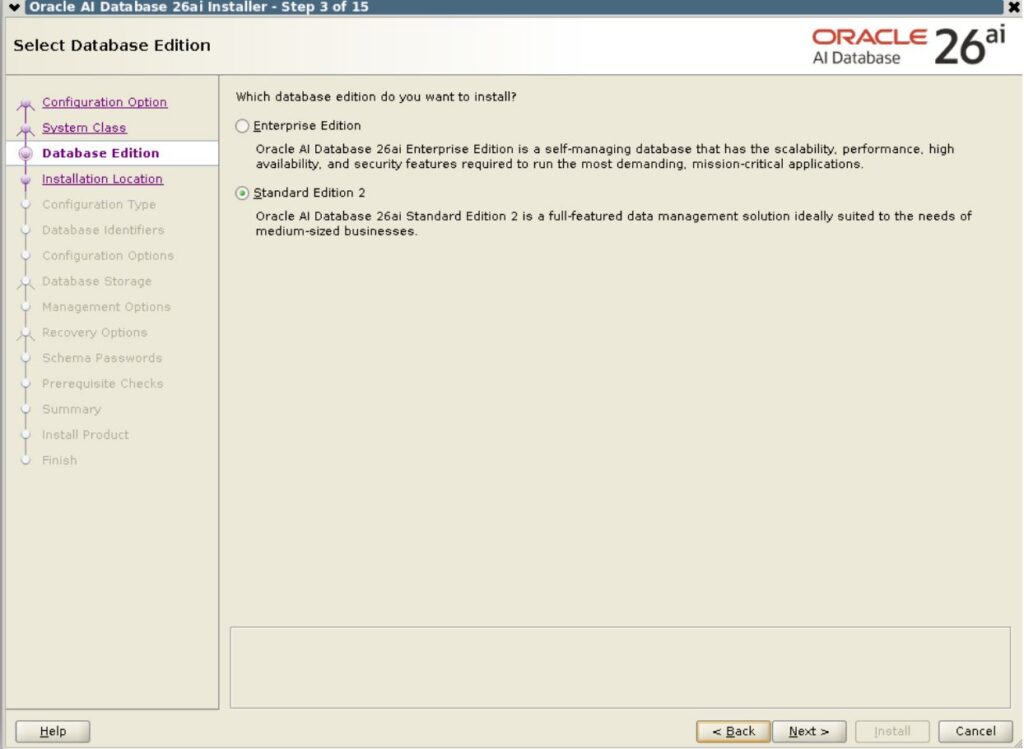Screen dimensions: 1024x749
Task: Click the disabled Install button
Action: 892,731
